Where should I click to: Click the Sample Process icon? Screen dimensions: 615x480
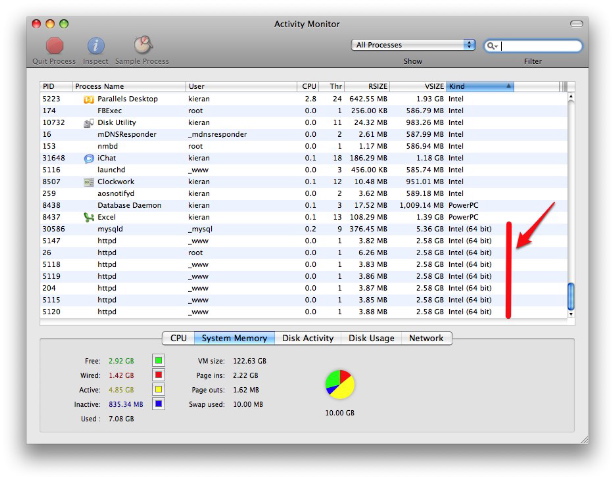point(143,45)
